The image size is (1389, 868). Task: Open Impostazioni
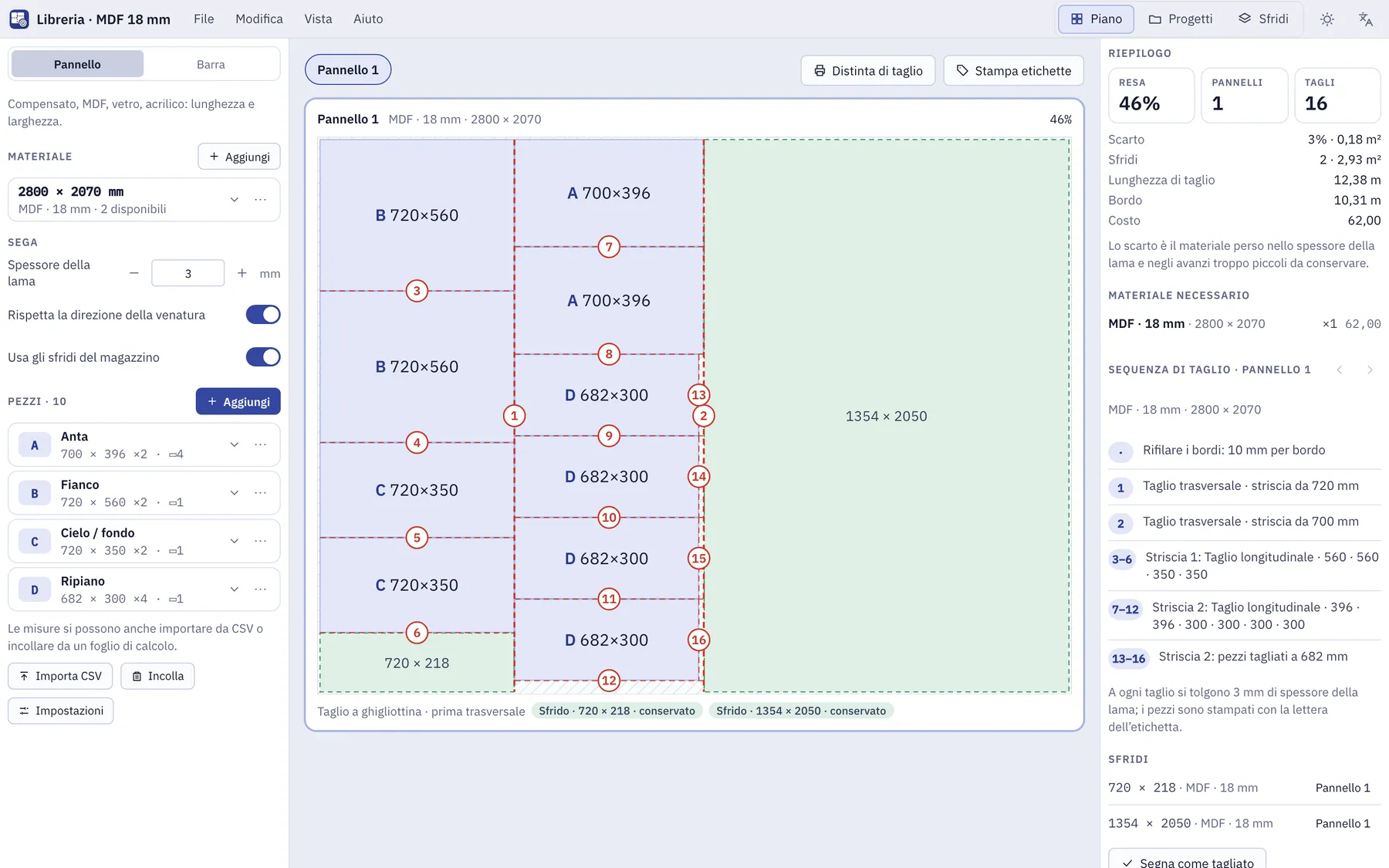pos(61,711)
